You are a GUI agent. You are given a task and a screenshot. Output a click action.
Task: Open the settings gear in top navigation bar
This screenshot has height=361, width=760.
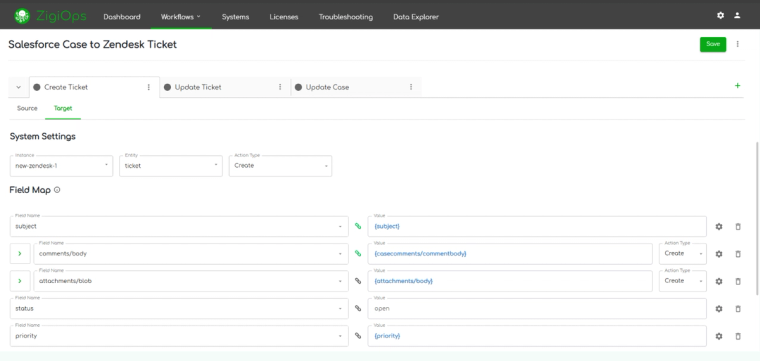[720, 16]
